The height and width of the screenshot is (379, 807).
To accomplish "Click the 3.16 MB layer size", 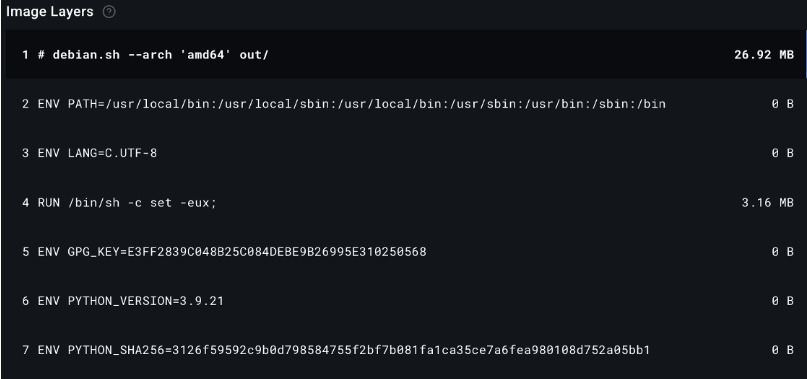I will (767, 202).
